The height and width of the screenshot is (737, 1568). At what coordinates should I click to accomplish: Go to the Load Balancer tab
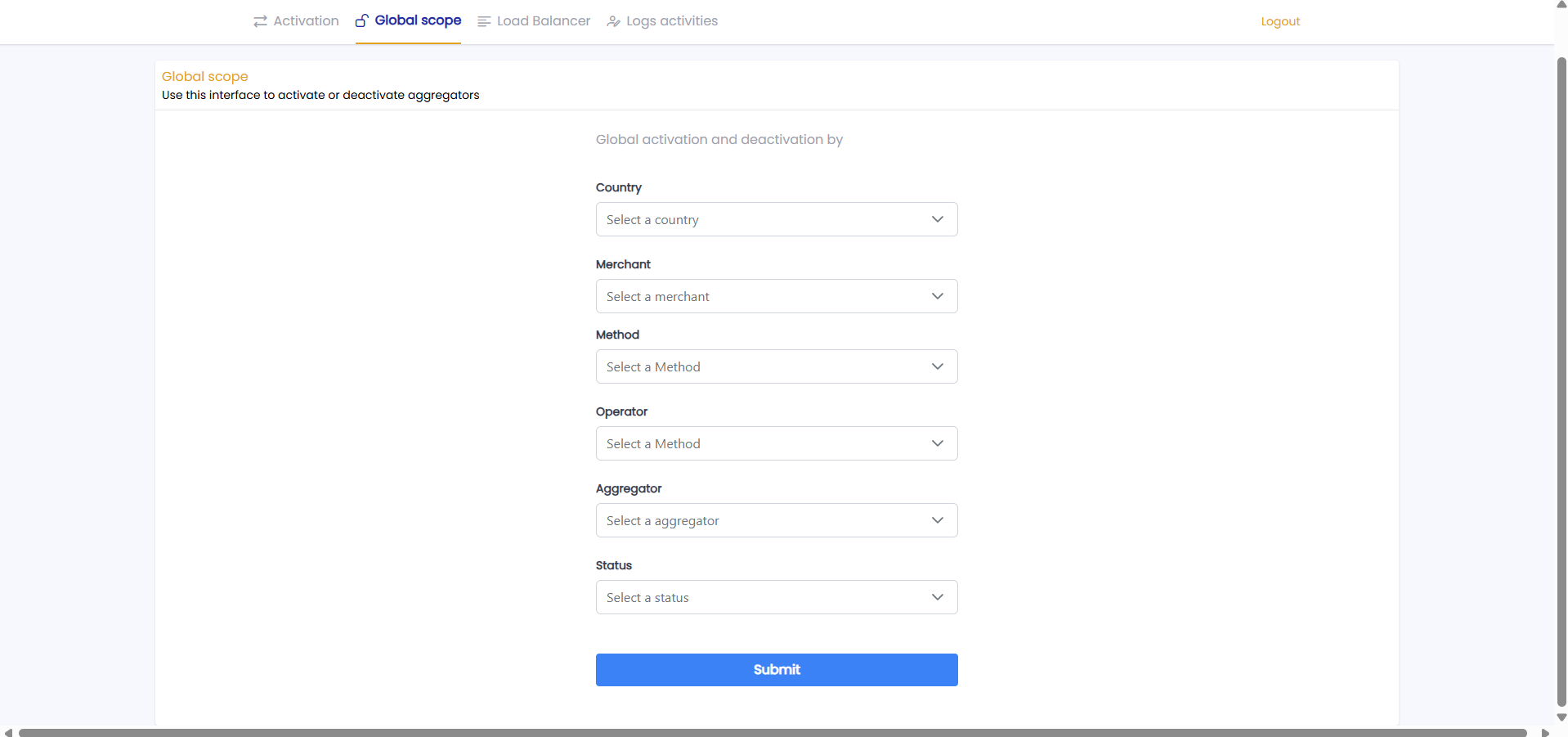[543, 21]
